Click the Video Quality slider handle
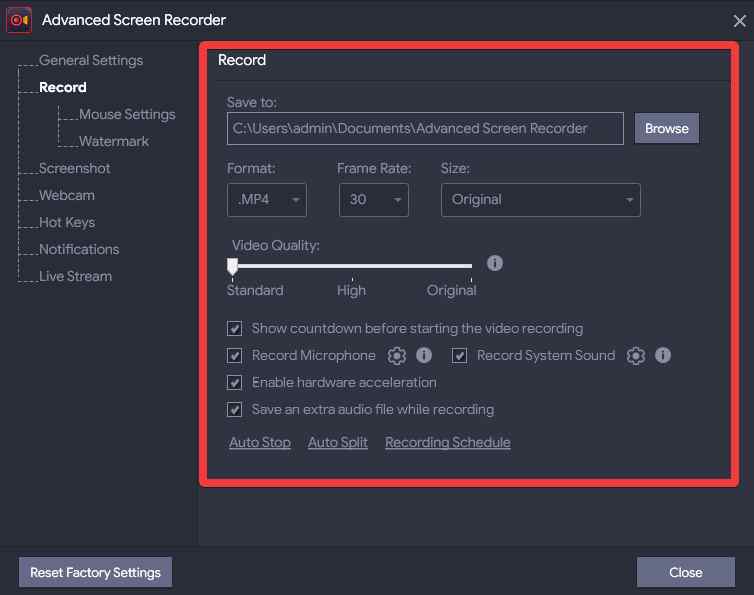Image resolution: width=754 pixels, height=595 pixels. click(232, 266)
